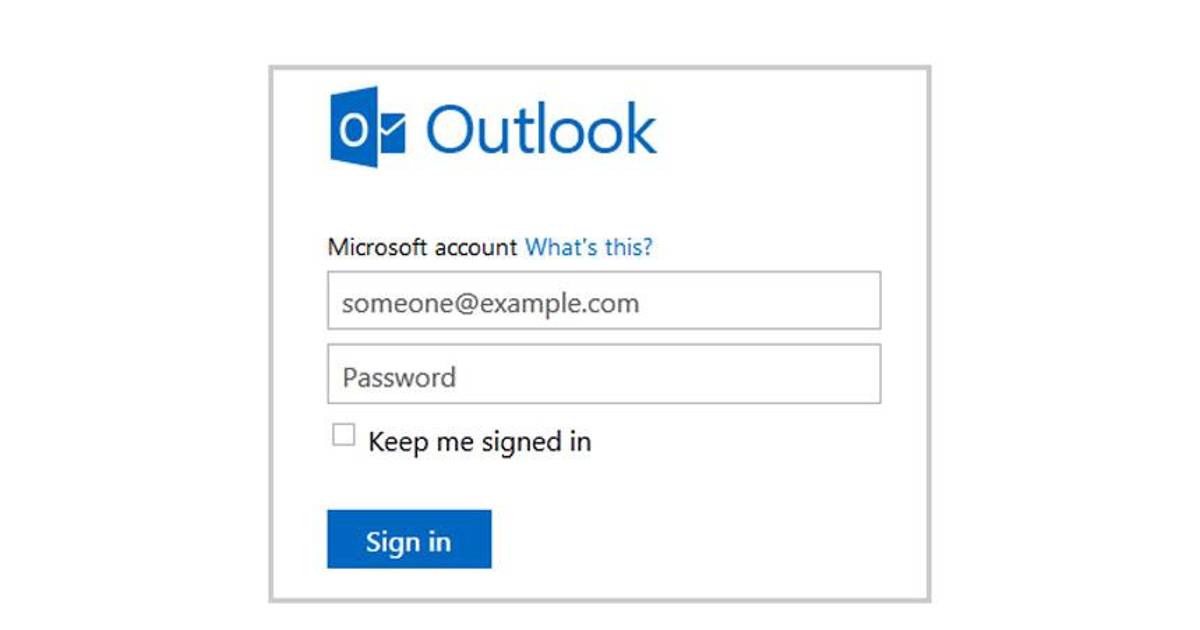Focus the Password input field

tap(603, 374)
